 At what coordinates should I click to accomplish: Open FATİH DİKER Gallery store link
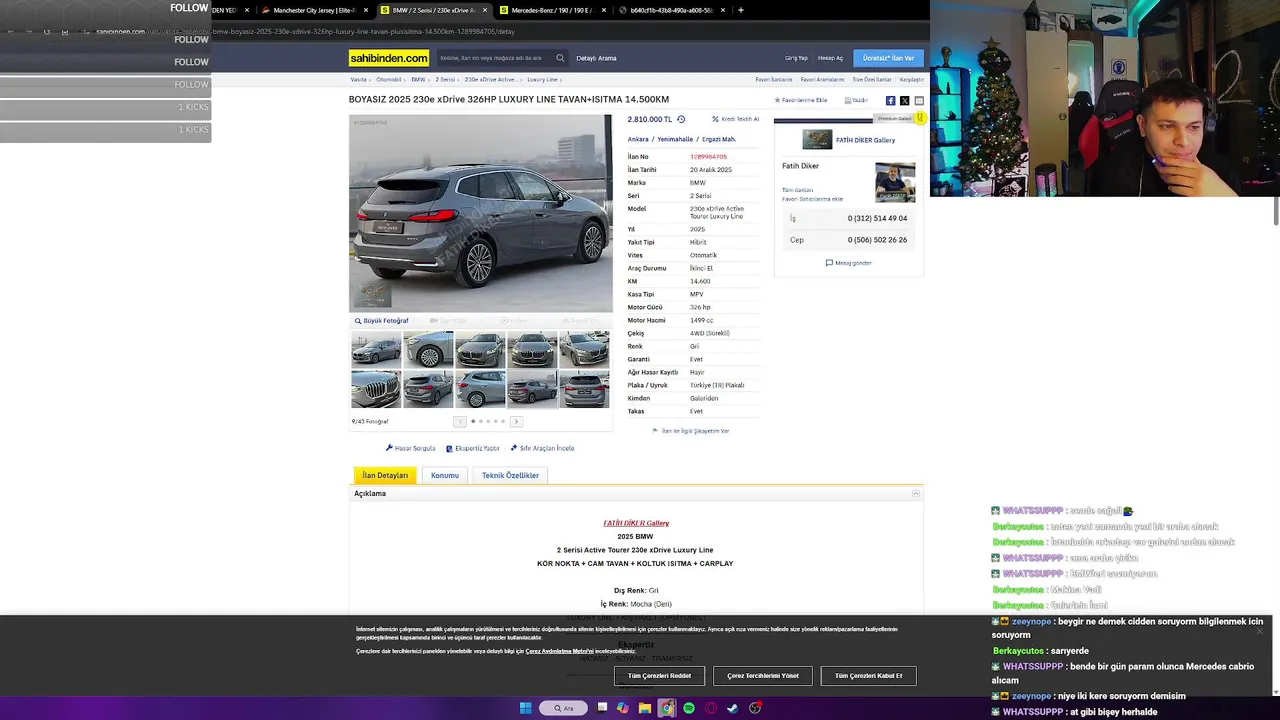pyautogui.click(x=865, y=140)
